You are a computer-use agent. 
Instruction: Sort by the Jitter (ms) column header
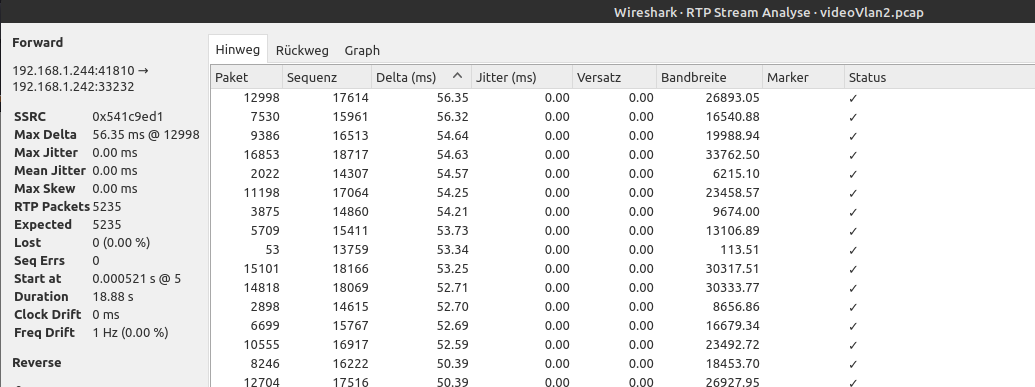click(x=521, y=77)
